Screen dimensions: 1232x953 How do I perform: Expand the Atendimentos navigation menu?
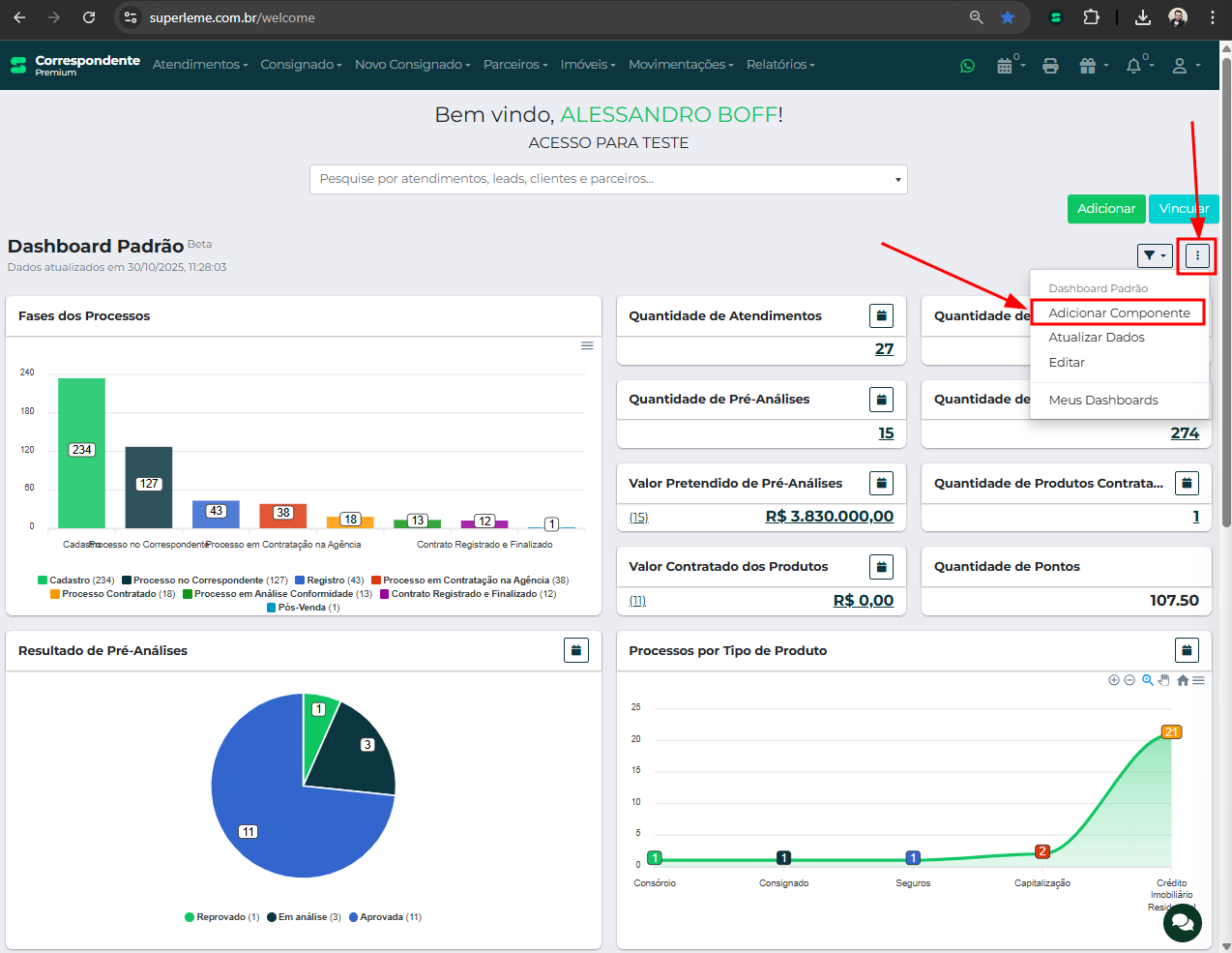[199, 65]
